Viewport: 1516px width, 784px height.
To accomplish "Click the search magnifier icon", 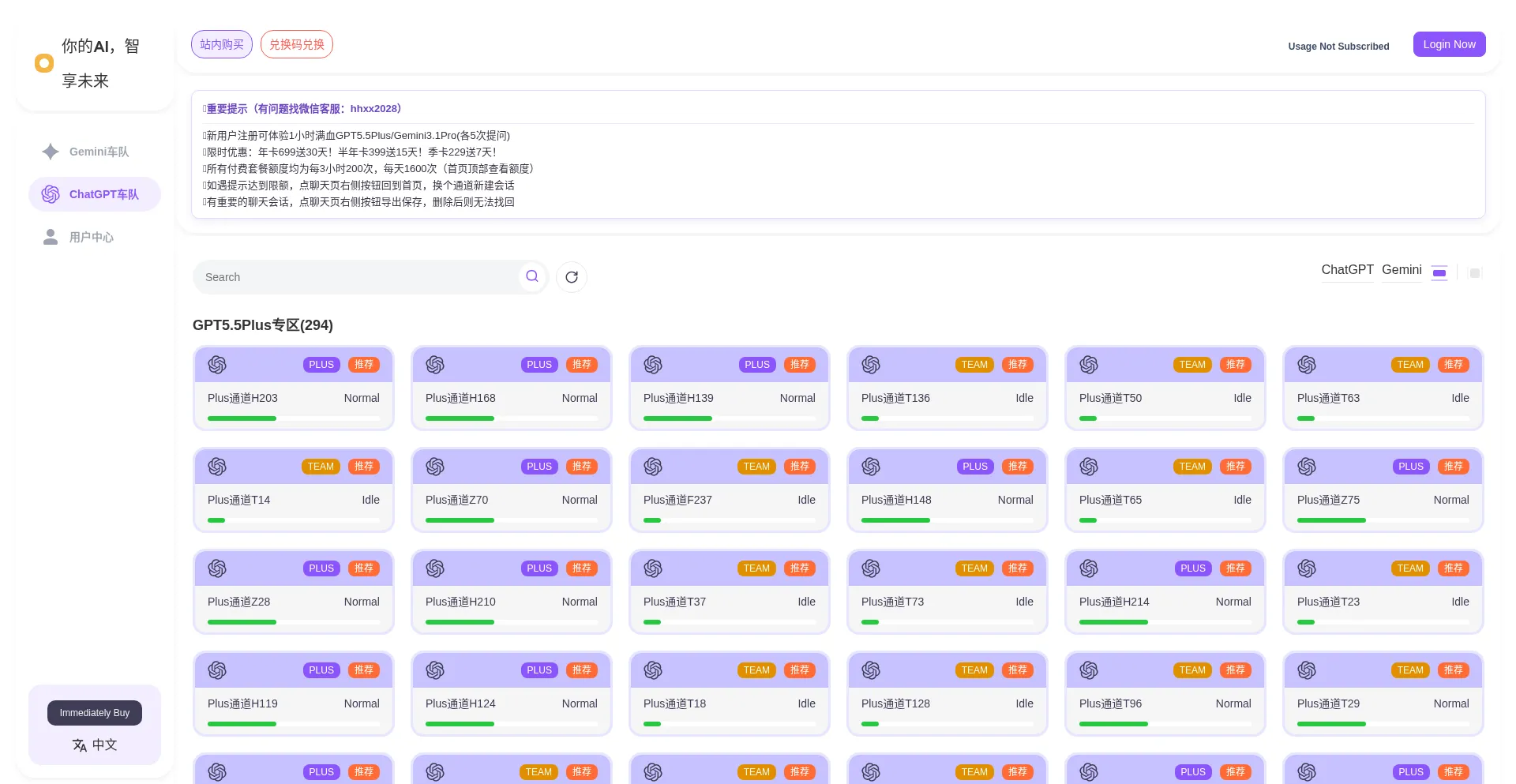I will pyautogui.click(x=532, y=276).
